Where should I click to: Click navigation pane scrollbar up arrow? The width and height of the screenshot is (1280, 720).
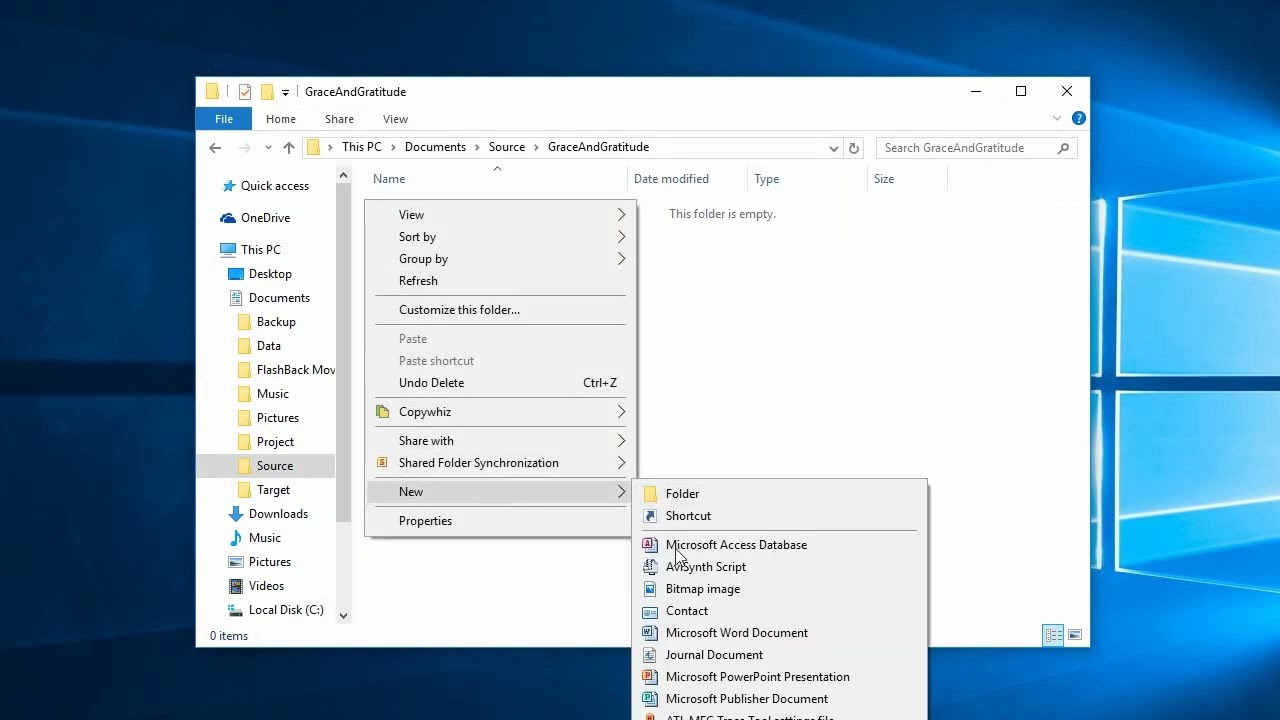click(343, 176)
